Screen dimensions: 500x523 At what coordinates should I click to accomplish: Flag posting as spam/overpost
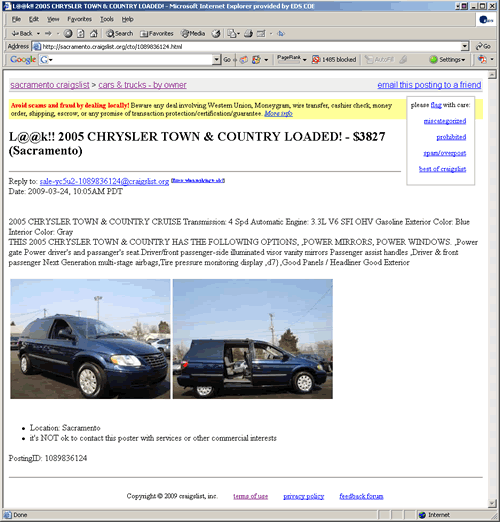[x=445, y=153]
